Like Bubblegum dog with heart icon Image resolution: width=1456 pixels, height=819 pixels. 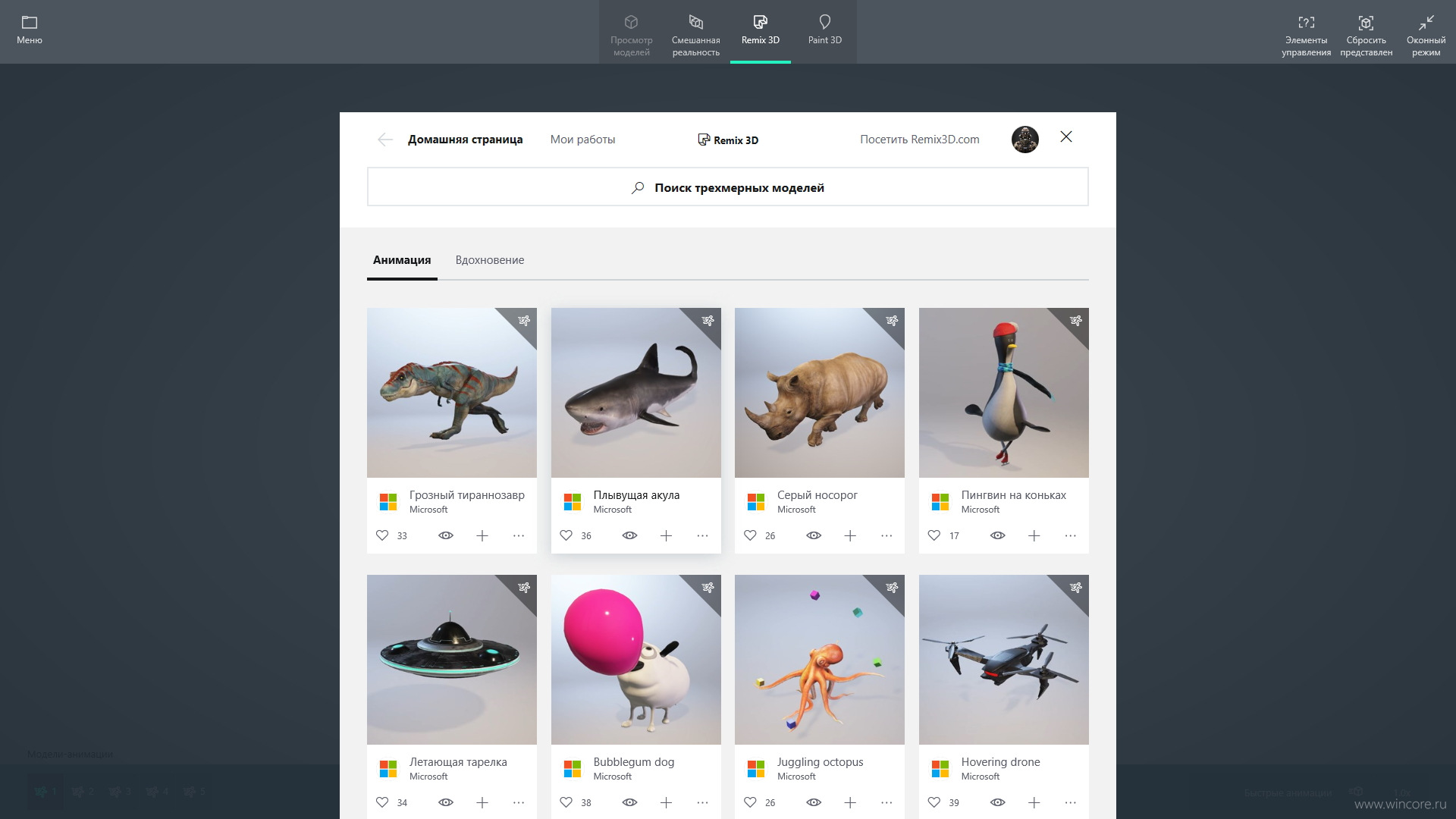coord(566,802)
